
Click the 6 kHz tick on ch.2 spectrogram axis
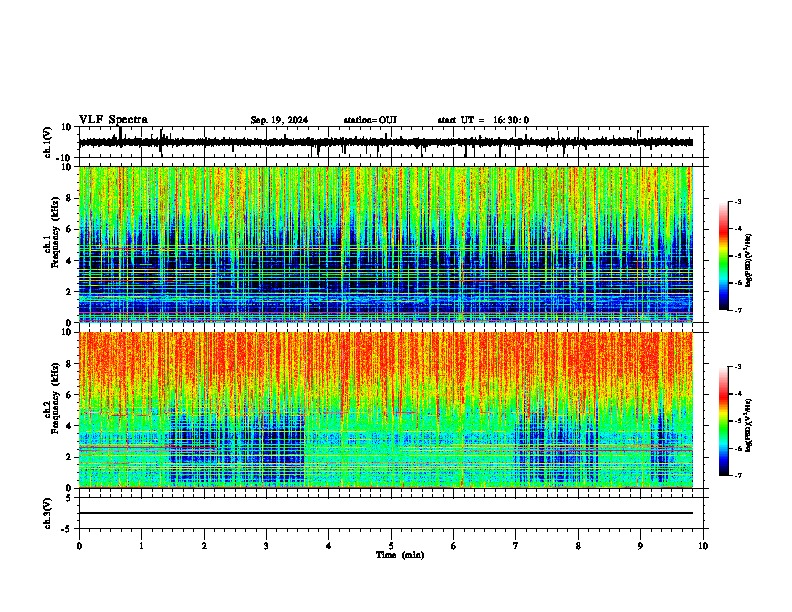tap(70, 395)
